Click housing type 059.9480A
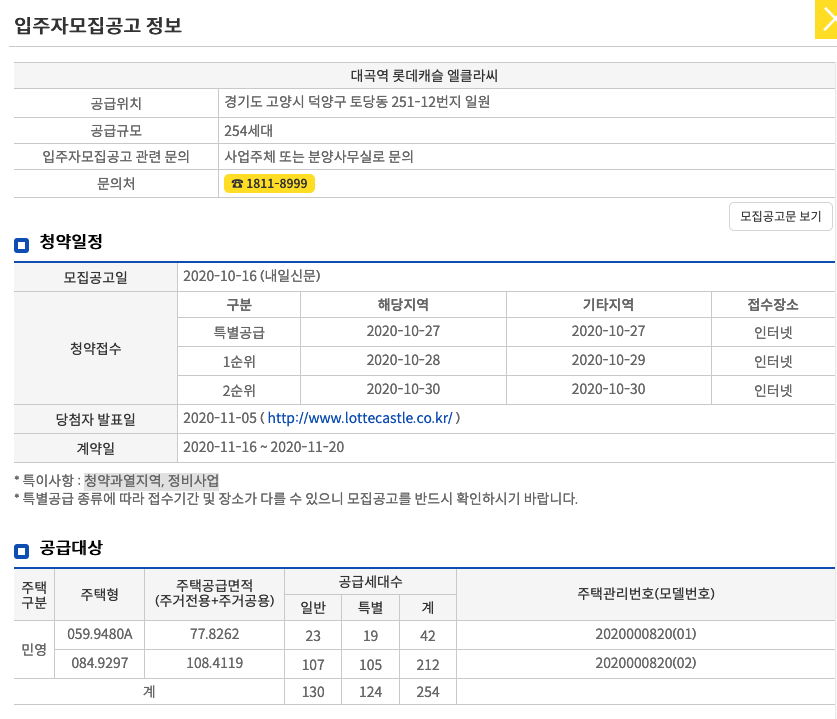The width and height of the screenshot is (837, 719). (x=99, y=634)
